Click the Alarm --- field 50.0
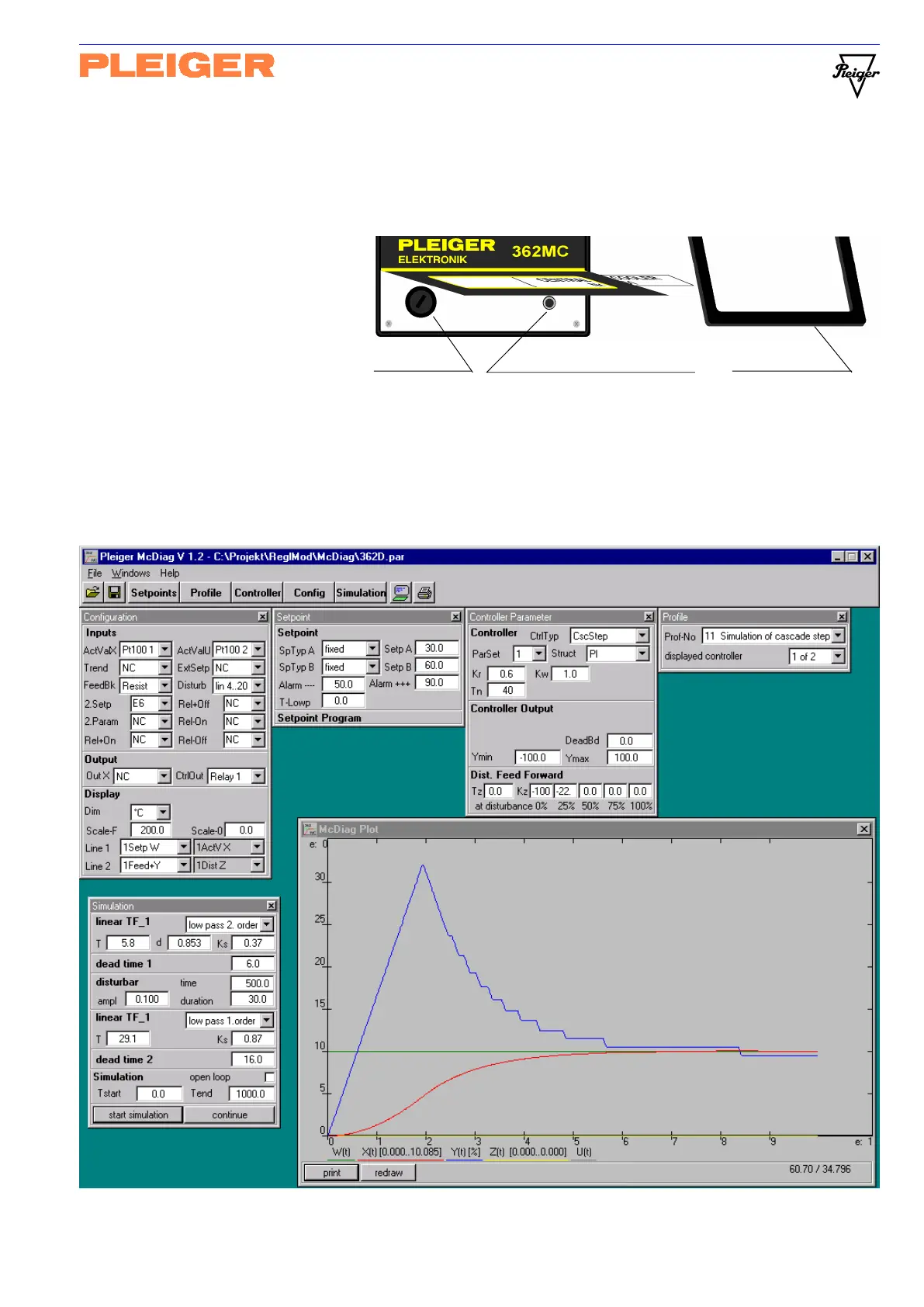This screenshot has height=1307, width=924. [x=344, y=684]
